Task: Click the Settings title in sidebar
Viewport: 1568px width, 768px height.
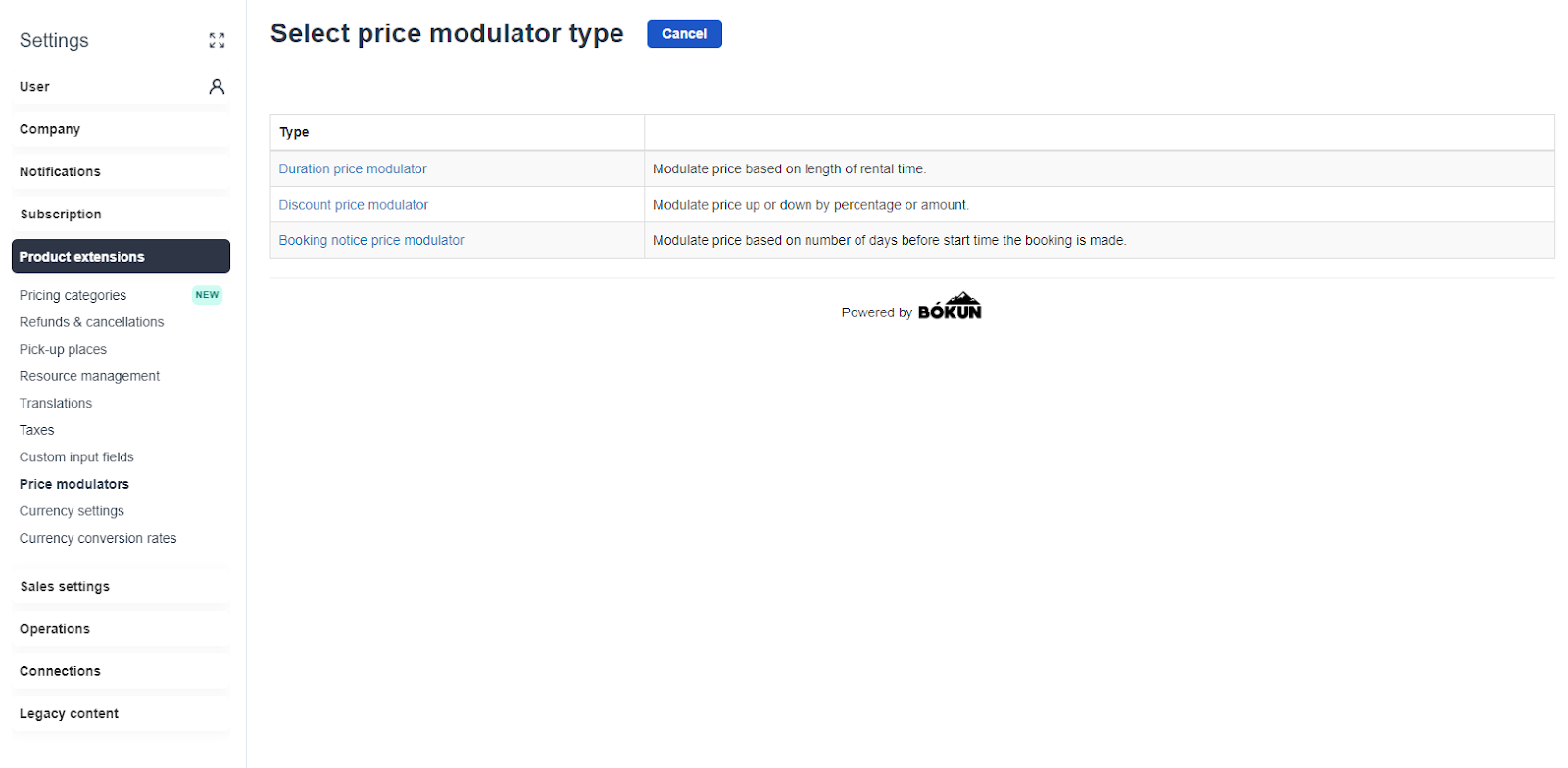Action: [x=54, y=40]
